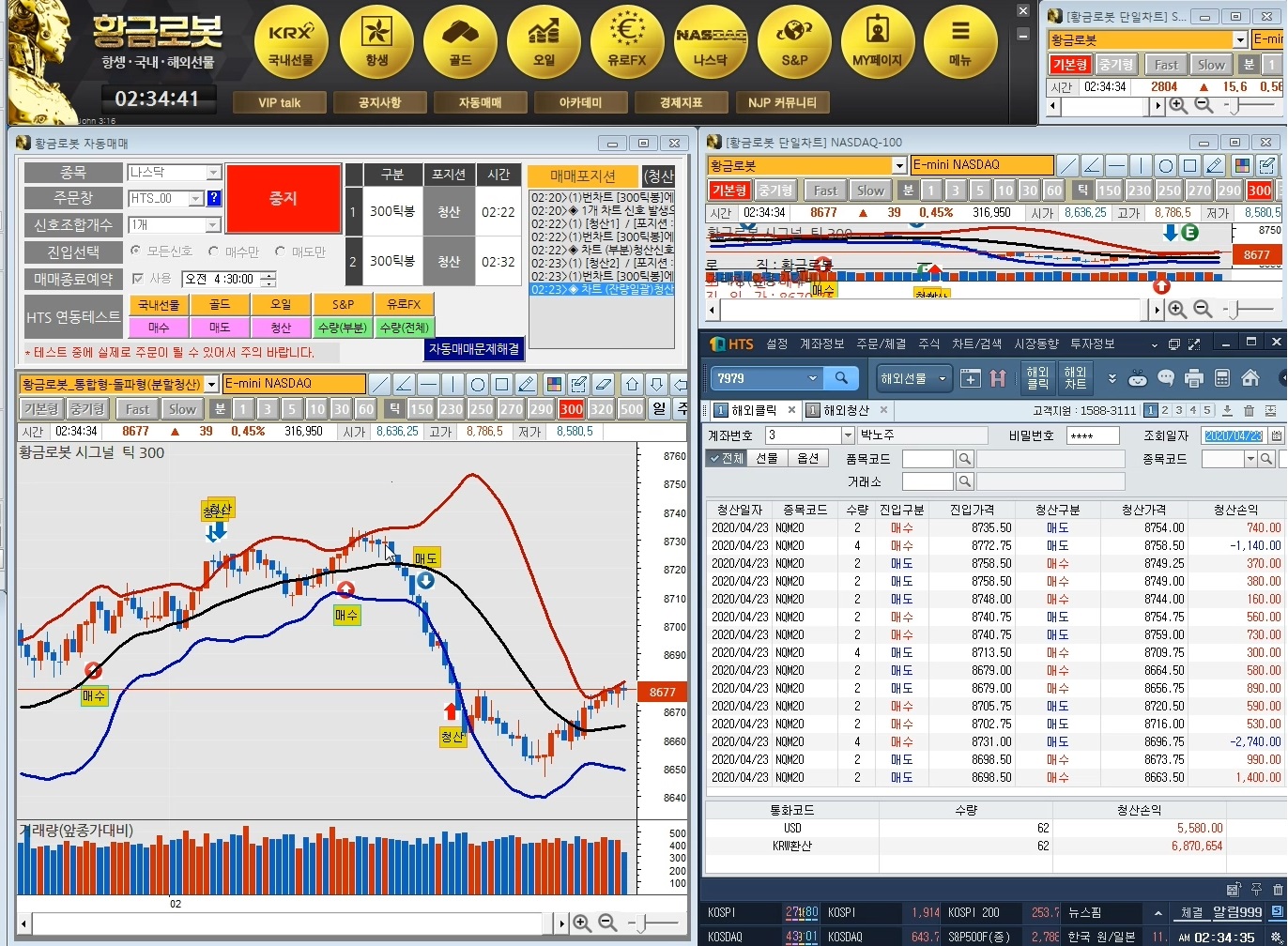The height and width of the screenshot is (946, 1288).
Task: Click the HTS home icon
Action: 1250,378
